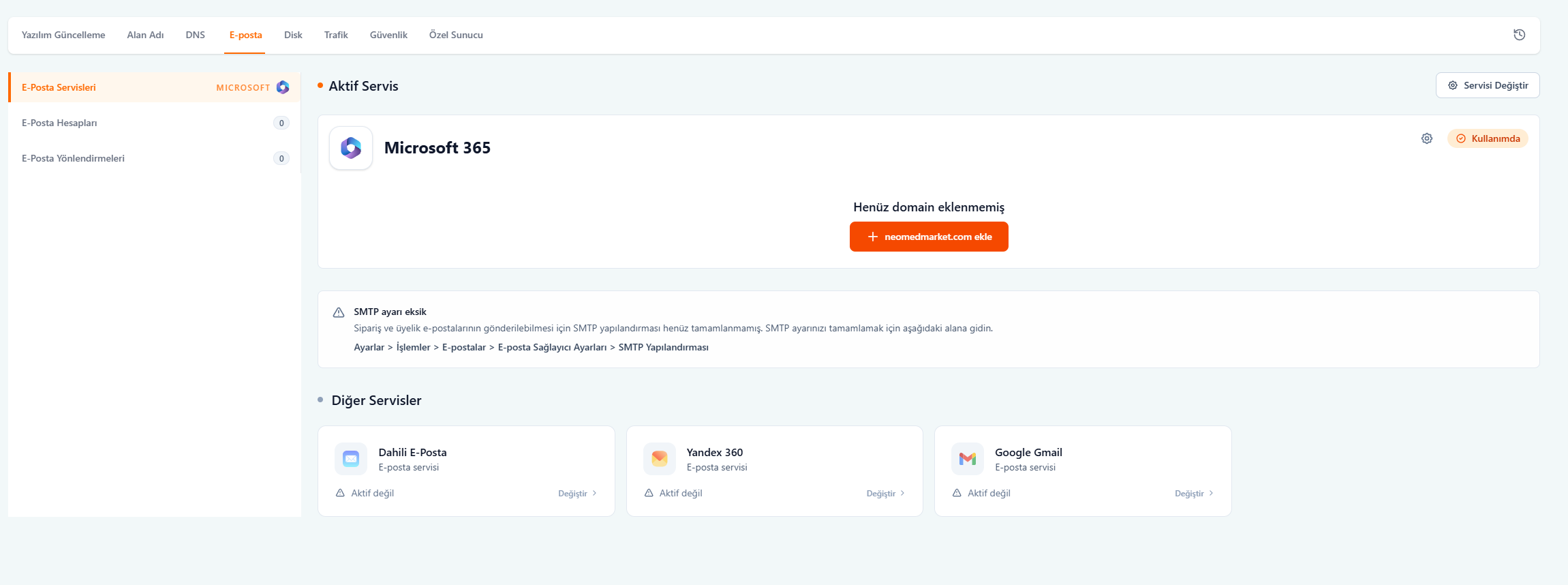This screenshot has height=585, width=1568.
Task: Click the SMTP warning triangle icon
Action: (x=339, y=312)
